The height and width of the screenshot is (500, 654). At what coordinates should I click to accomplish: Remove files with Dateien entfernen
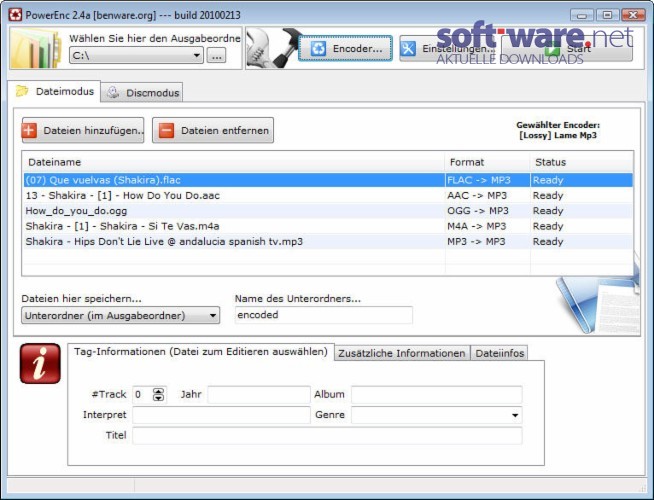tap(213, 131)
